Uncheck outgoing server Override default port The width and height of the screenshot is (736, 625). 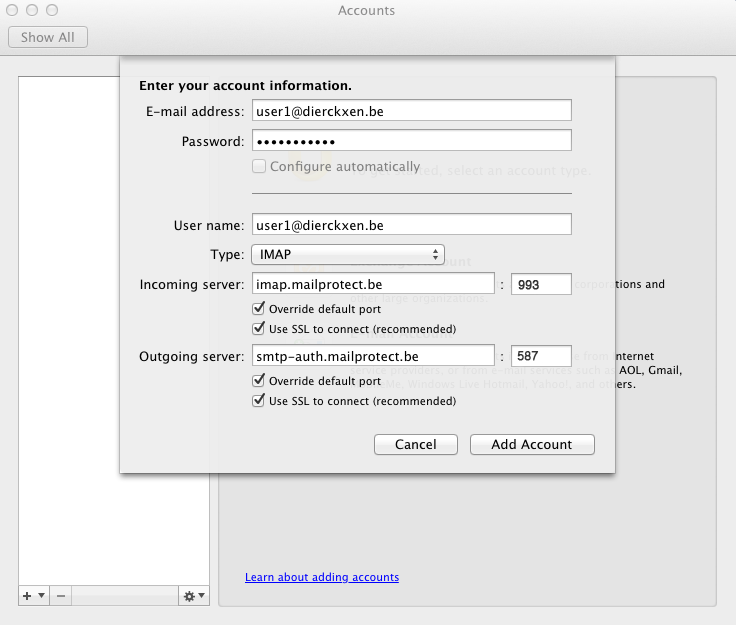coord(259,381)
